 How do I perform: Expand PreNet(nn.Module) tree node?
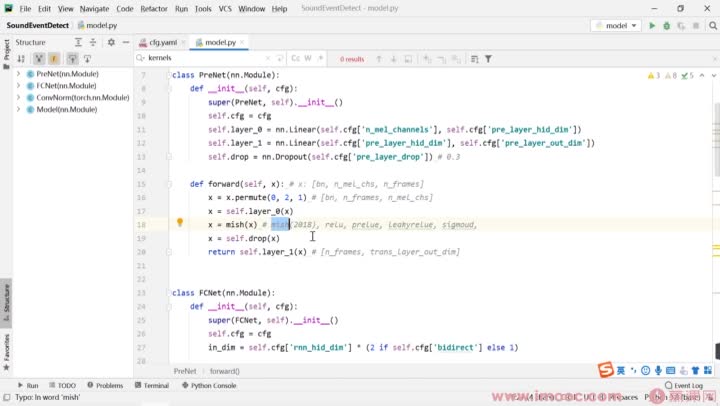click(18, 73)
